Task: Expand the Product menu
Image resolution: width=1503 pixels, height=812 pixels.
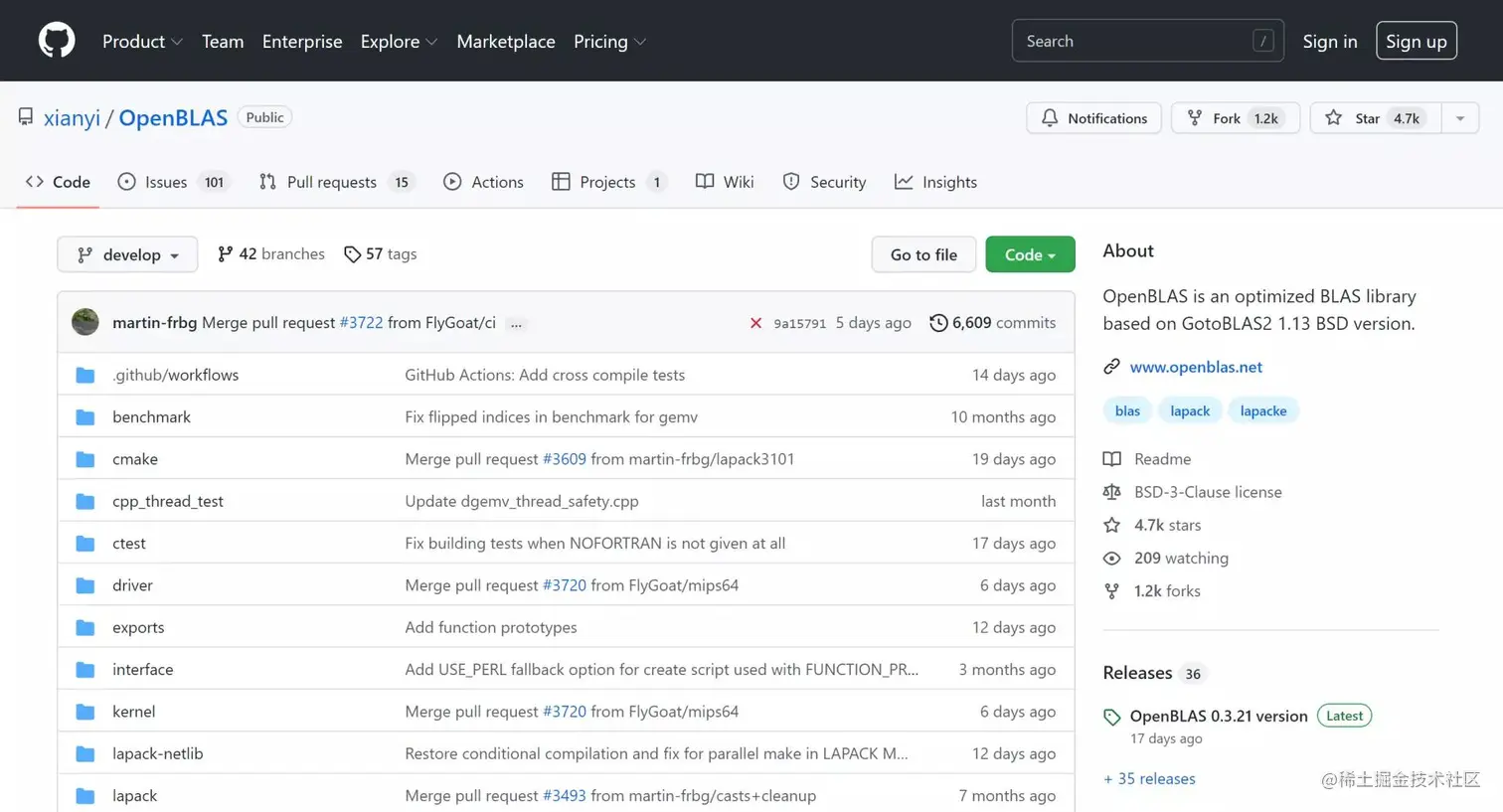Action: (142, 42)
